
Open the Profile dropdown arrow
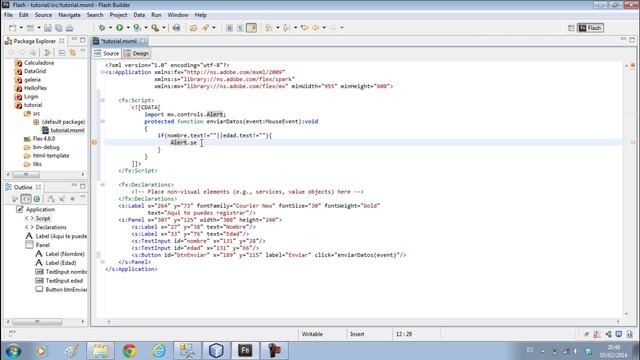point(146,28)
